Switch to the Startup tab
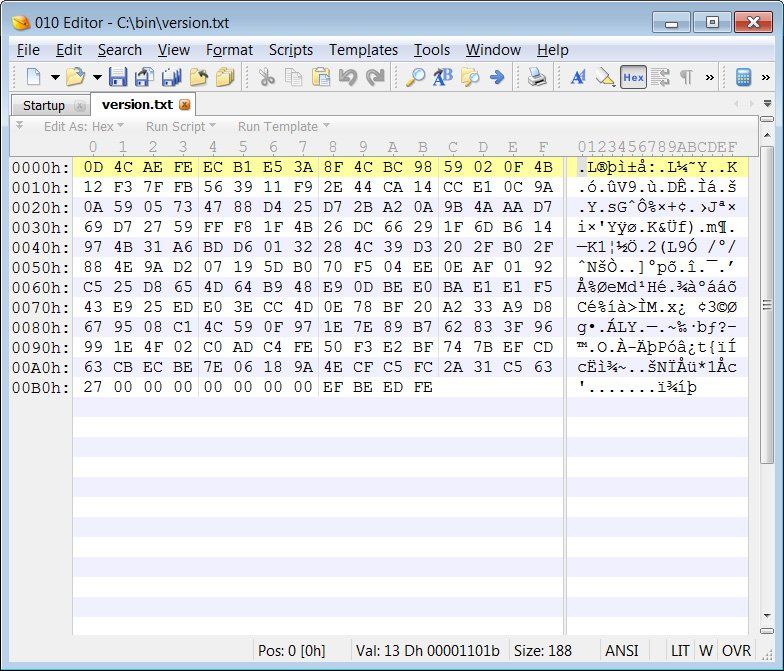 tap(44, 106)
